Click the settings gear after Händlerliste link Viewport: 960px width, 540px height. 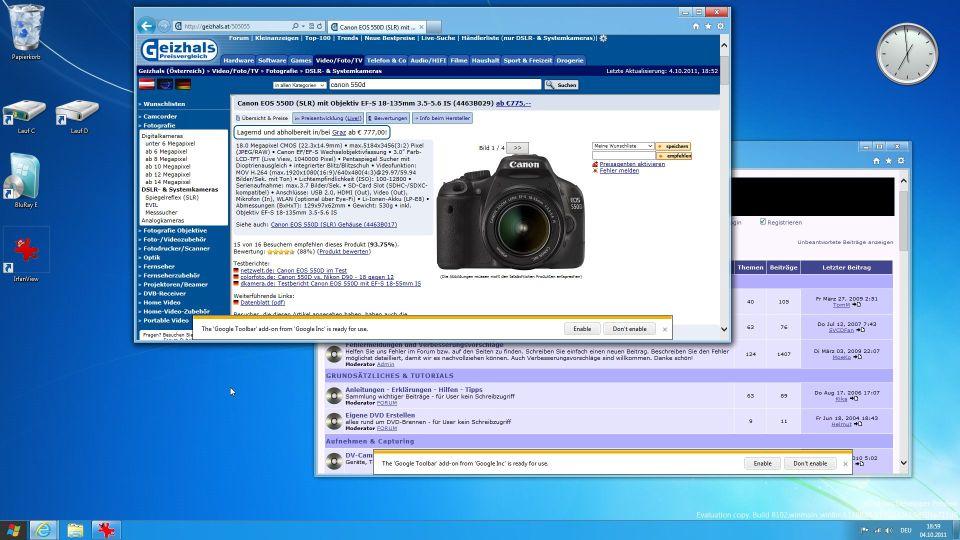[x=603, y=38]
